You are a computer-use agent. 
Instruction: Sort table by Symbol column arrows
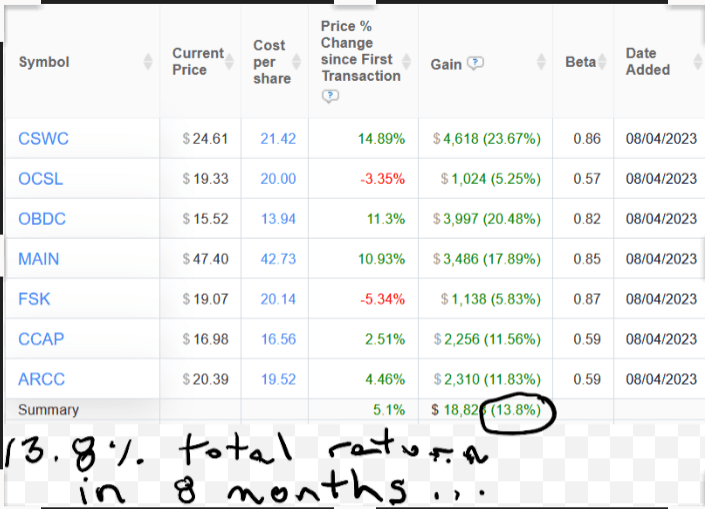(149, 62)
